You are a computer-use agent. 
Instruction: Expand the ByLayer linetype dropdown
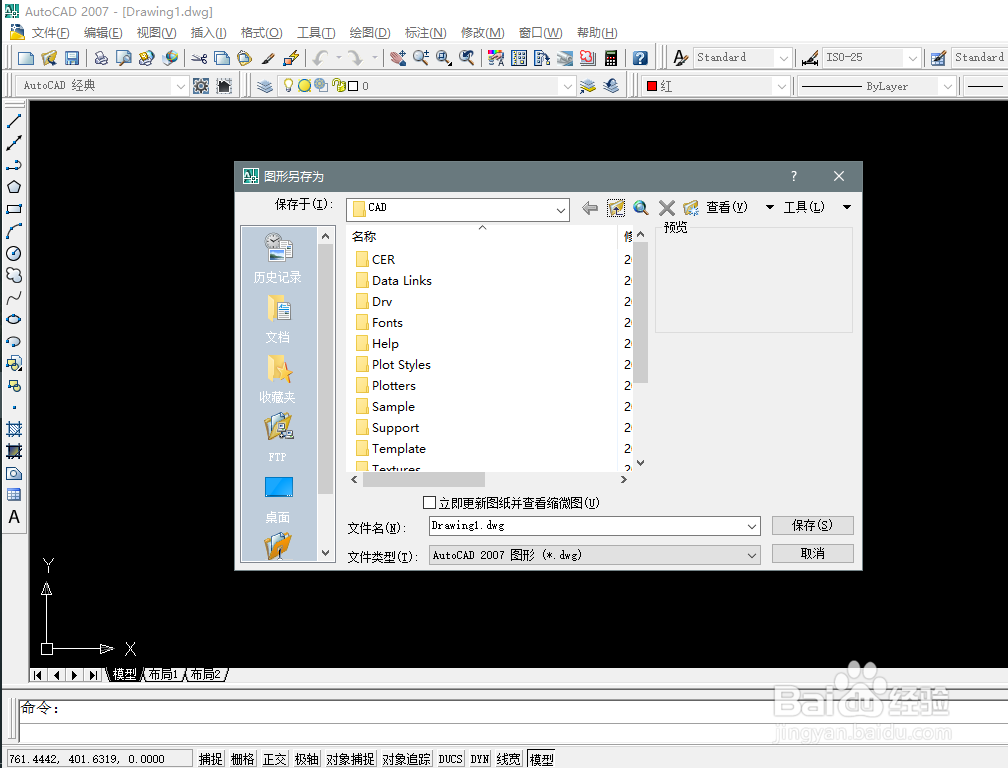click(947, 86)
